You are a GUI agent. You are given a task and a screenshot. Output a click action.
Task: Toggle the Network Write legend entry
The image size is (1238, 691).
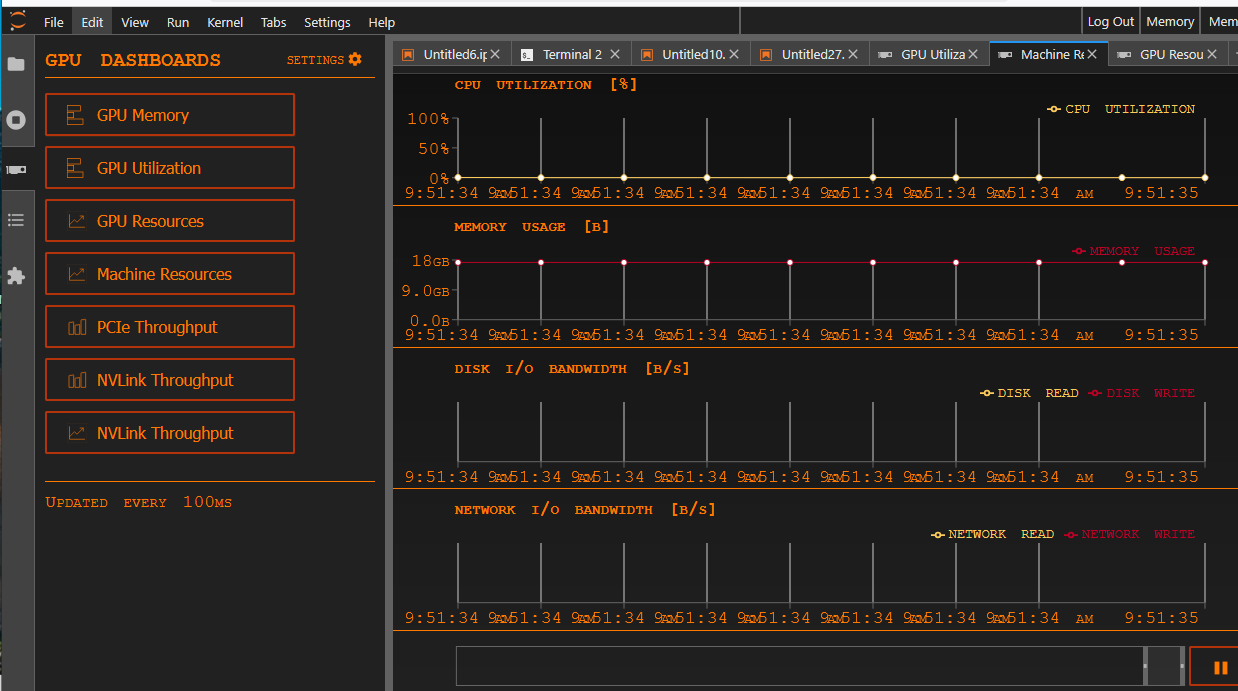[1129, 534]
